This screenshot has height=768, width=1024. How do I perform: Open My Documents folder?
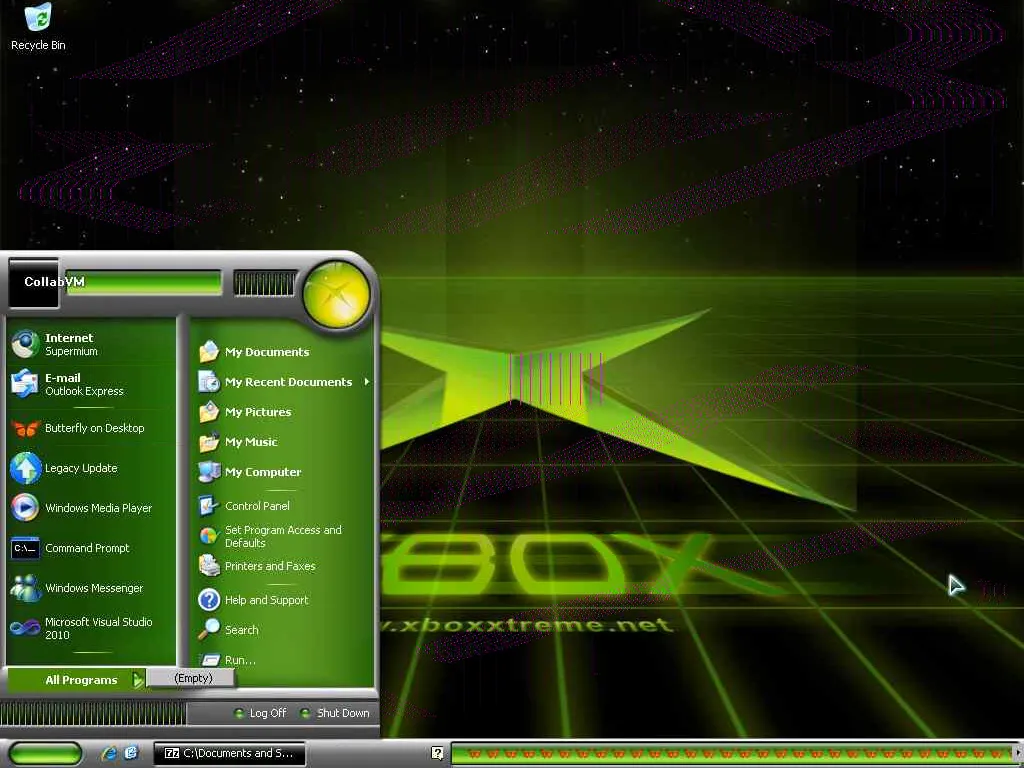284,352
